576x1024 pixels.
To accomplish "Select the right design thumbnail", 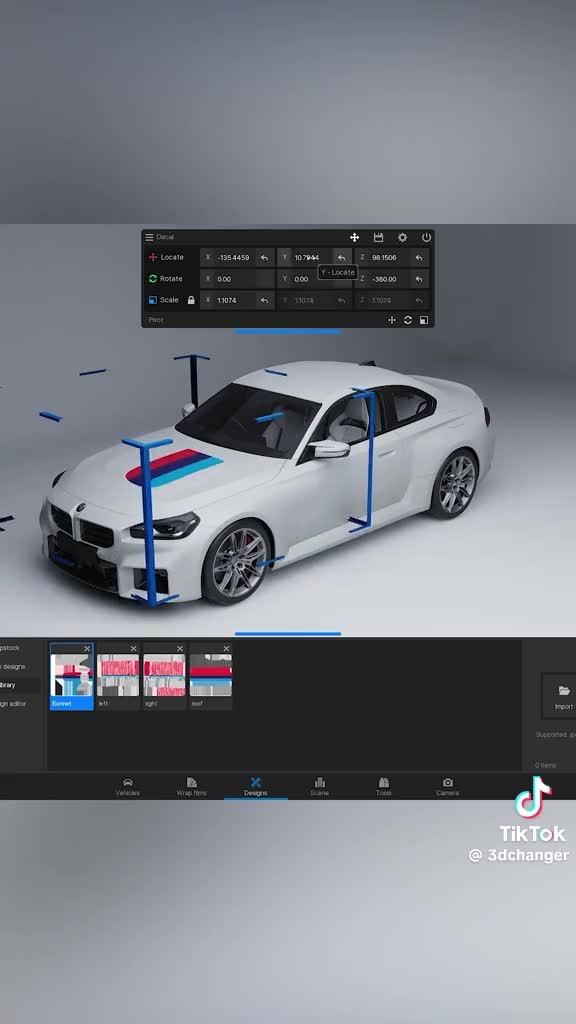I will click(165, 677).
